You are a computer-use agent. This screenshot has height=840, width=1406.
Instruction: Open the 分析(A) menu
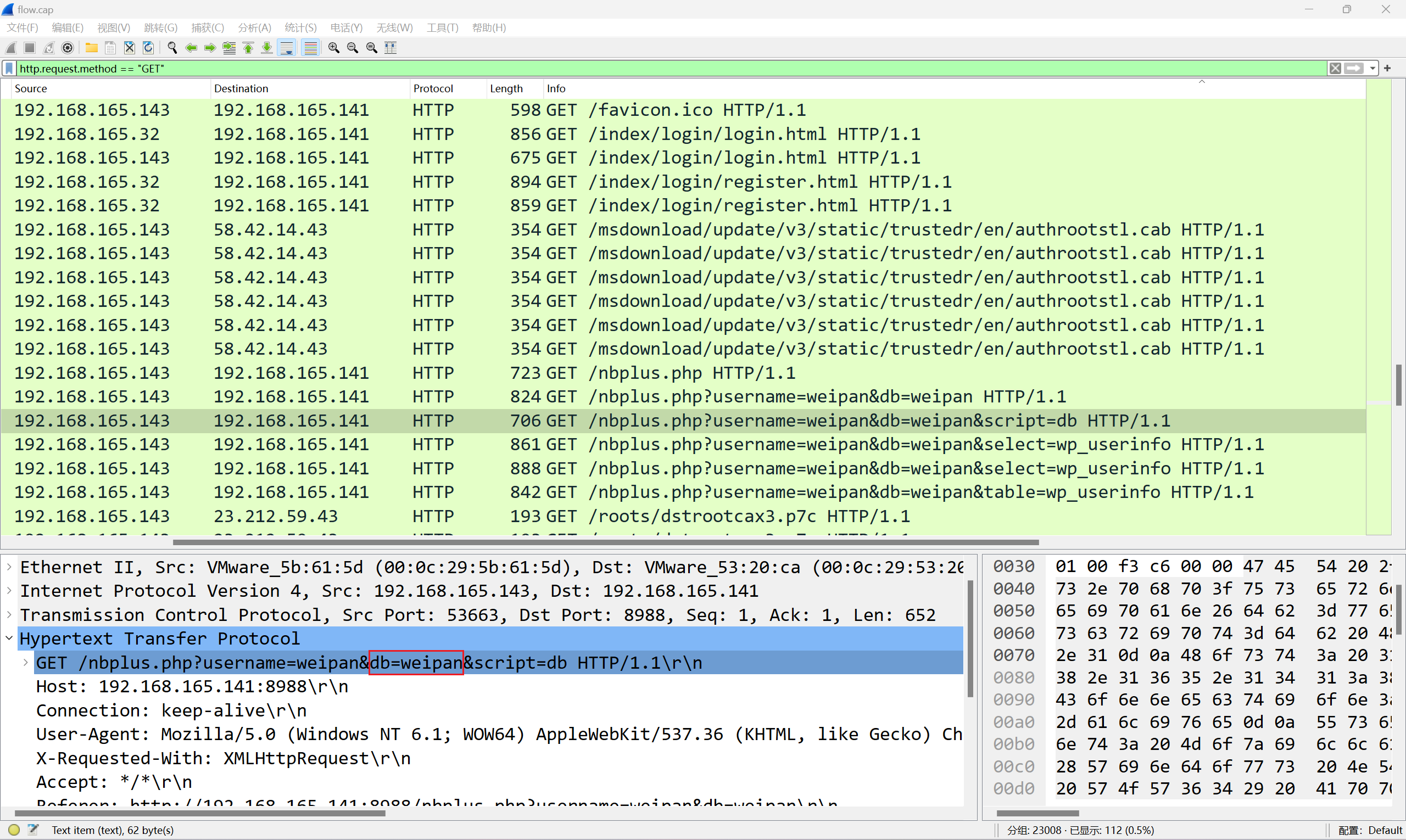pos(254,28)
